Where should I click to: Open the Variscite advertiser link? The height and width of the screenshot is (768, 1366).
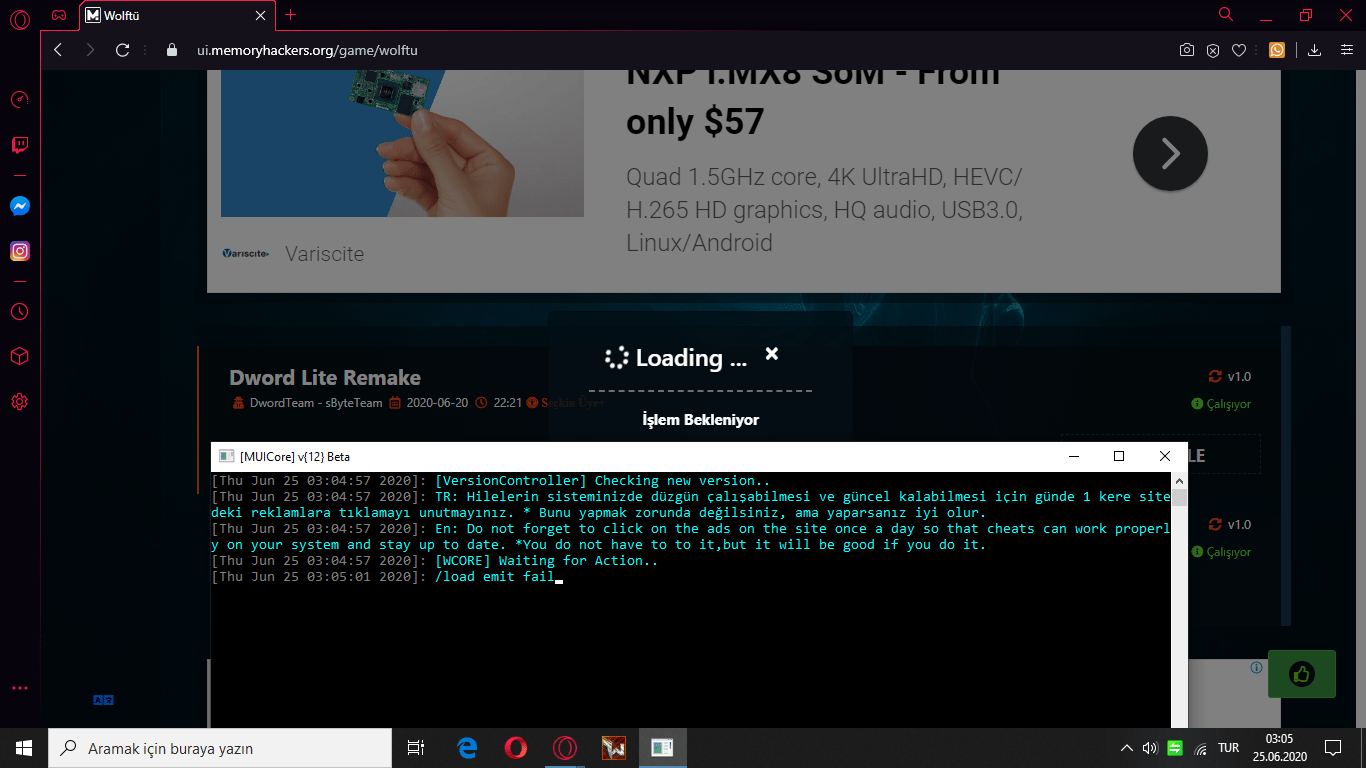[x=324, y=254]
